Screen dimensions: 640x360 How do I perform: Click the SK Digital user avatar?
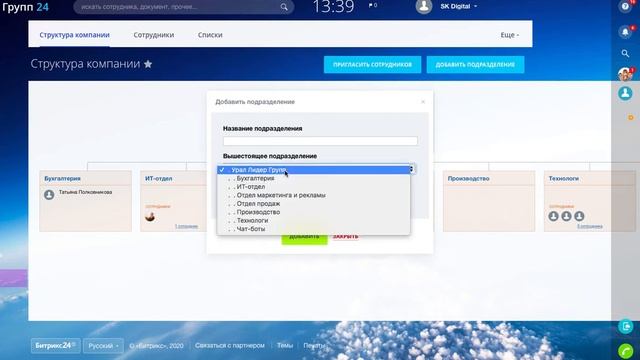tap(424, 6)
